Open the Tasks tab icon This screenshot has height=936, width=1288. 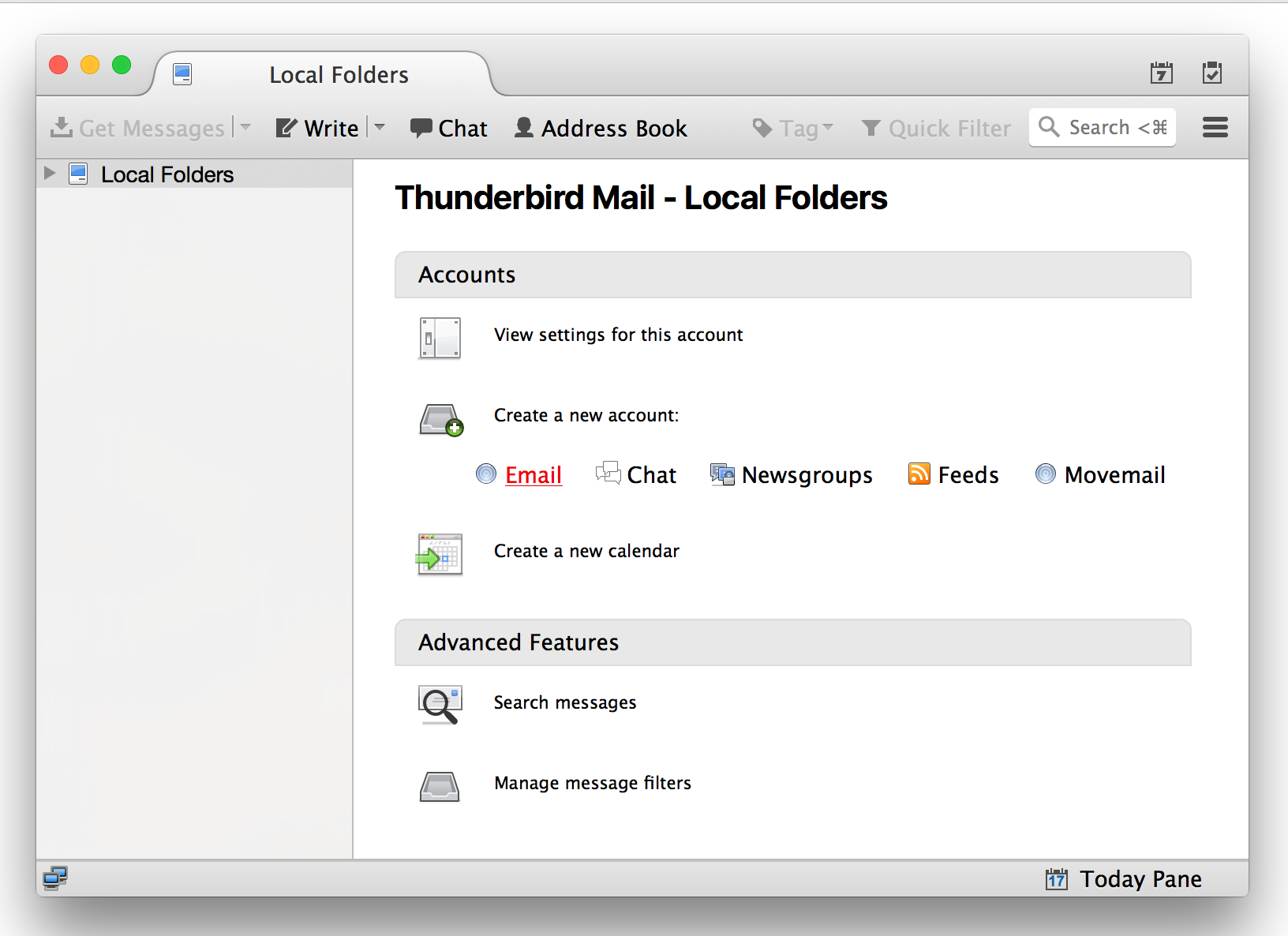1212,73
